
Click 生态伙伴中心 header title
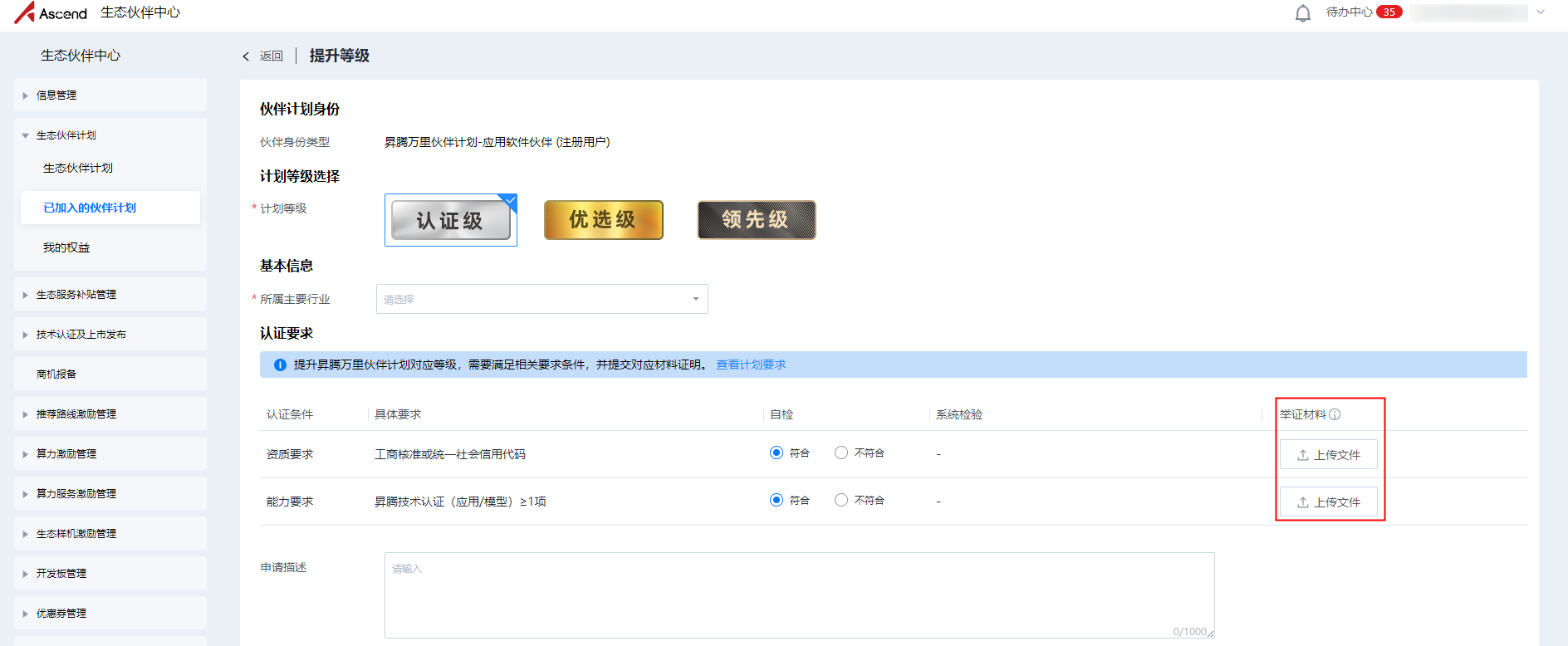point(140,12)
